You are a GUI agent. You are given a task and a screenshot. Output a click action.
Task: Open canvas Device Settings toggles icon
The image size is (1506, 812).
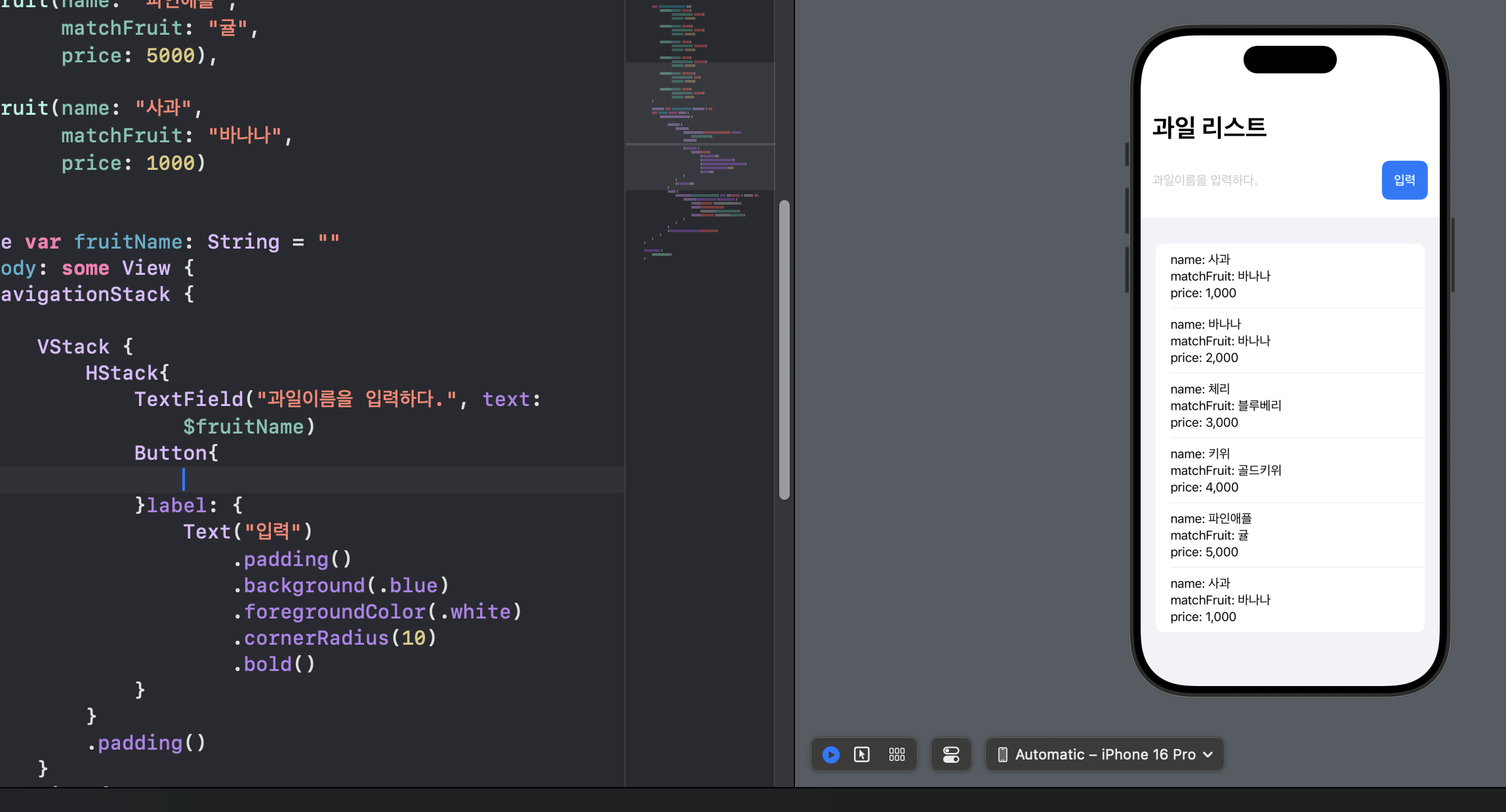(x=950, y=754)
